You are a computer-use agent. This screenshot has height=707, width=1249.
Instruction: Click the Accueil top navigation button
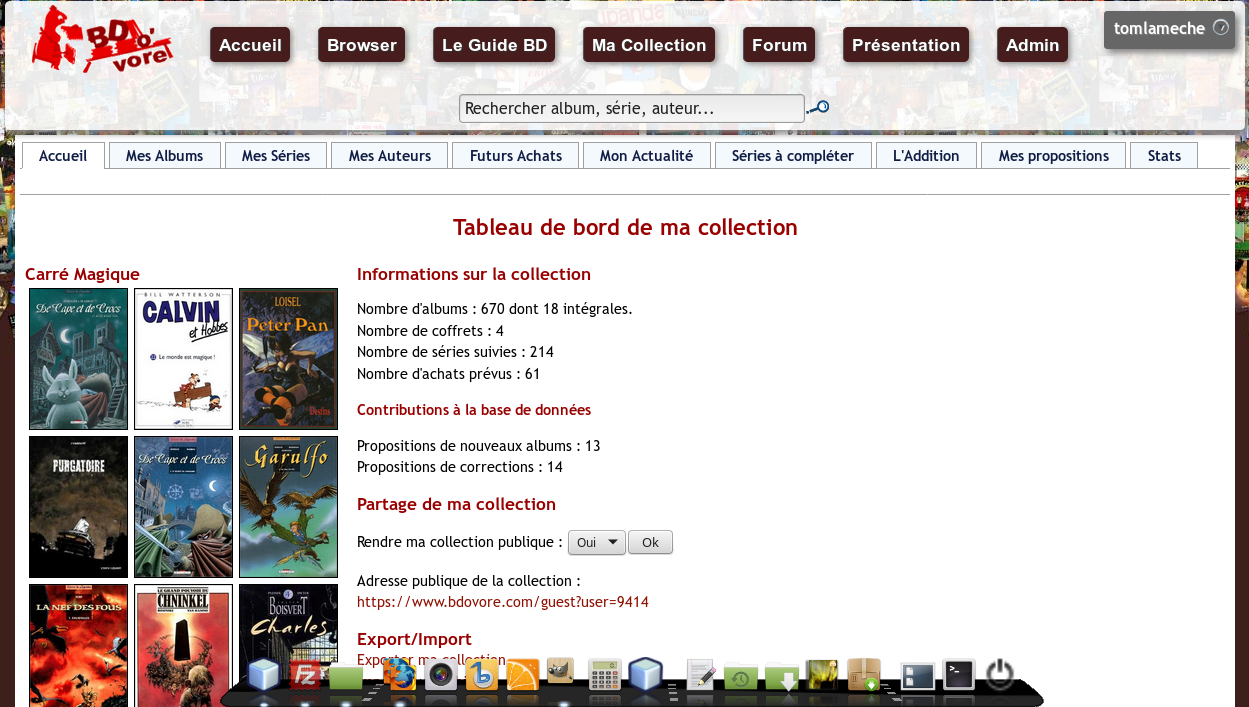pos(250,45)
